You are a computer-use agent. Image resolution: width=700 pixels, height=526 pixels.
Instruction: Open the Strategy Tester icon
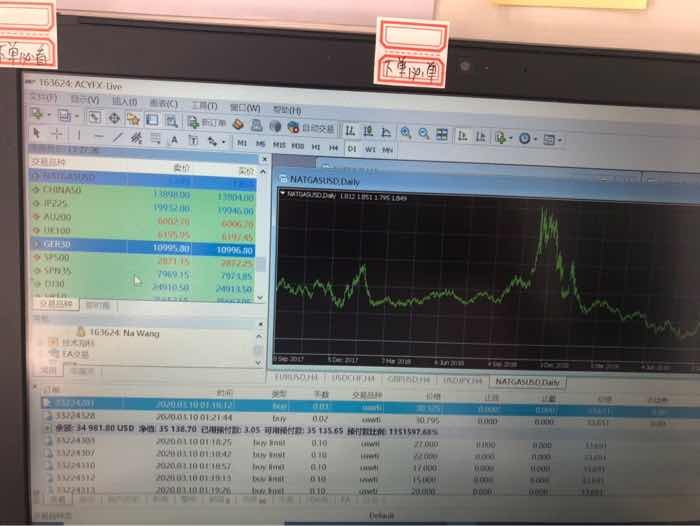(171, 121)
